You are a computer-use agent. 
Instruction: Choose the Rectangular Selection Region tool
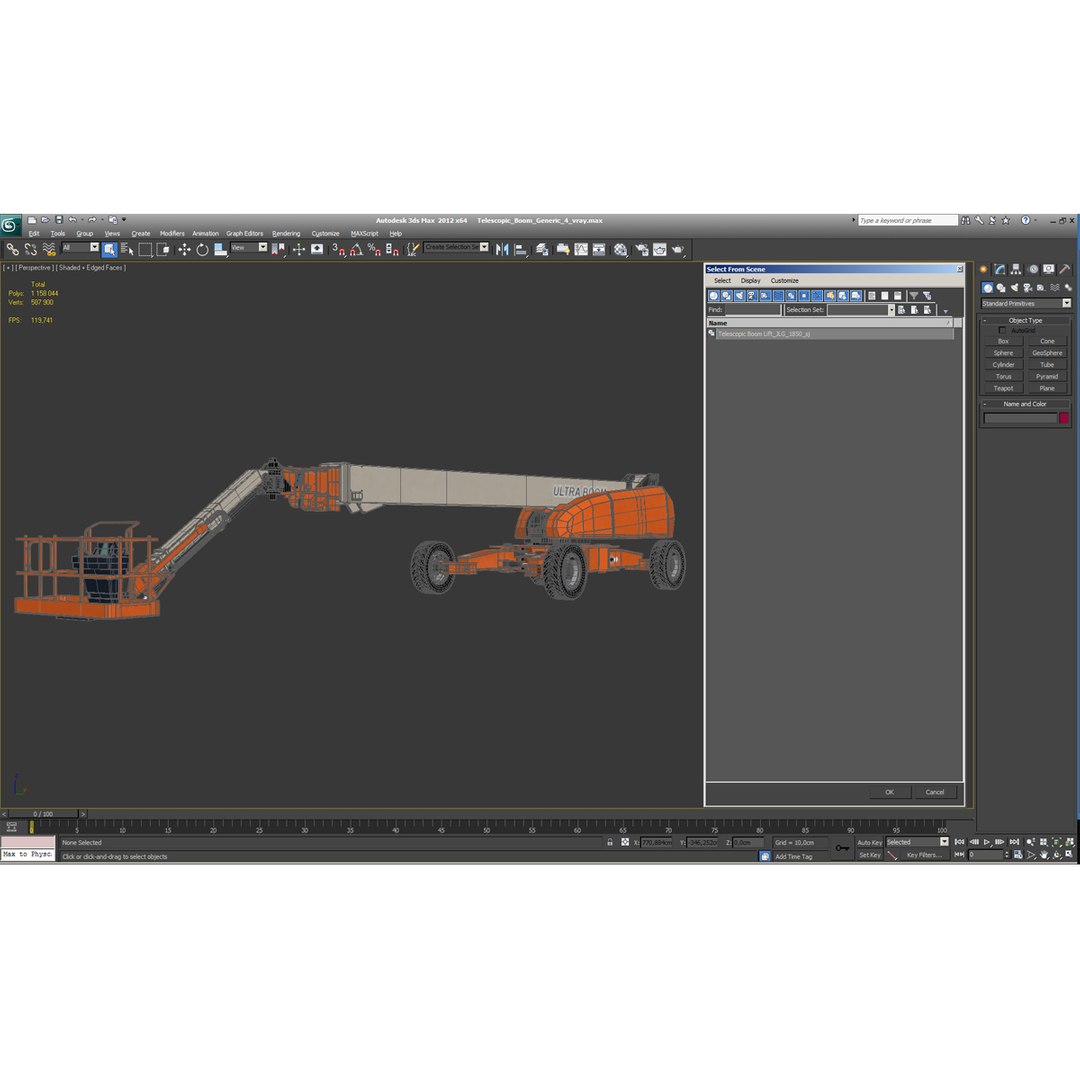click(x=145, y=249)
